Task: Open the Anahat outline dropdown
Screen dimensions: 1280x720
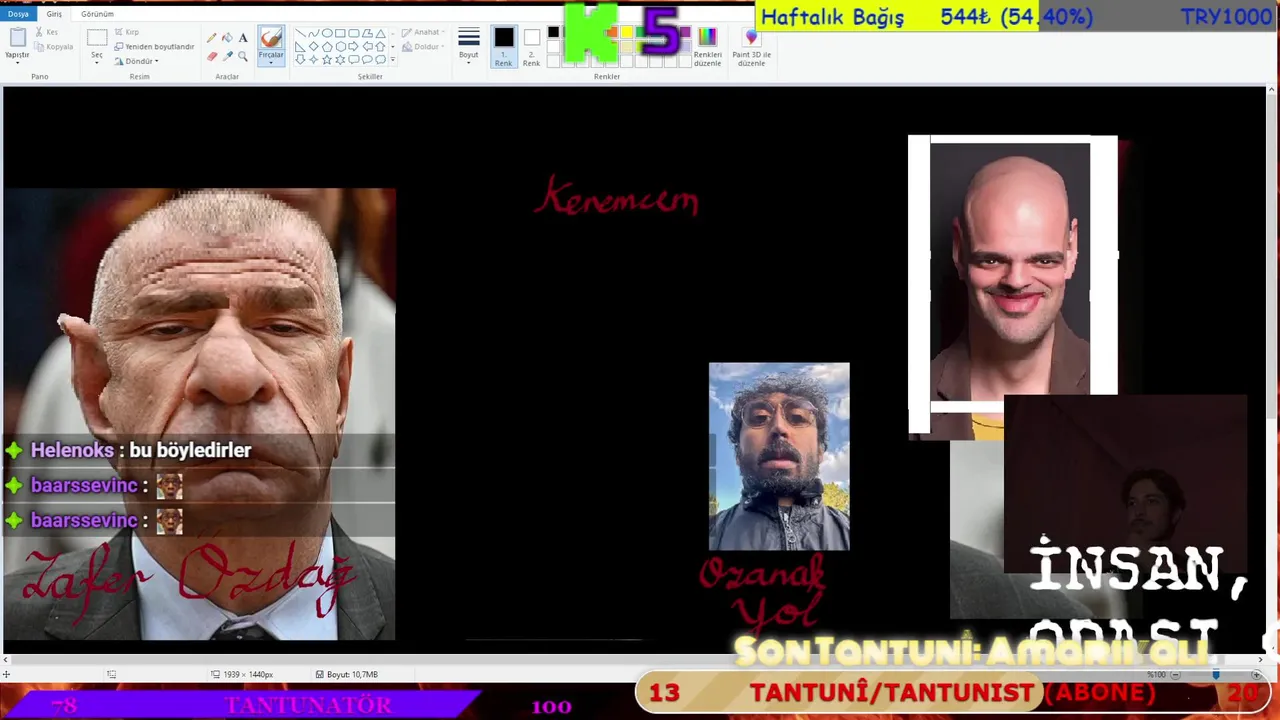Action: pos(425,32)
